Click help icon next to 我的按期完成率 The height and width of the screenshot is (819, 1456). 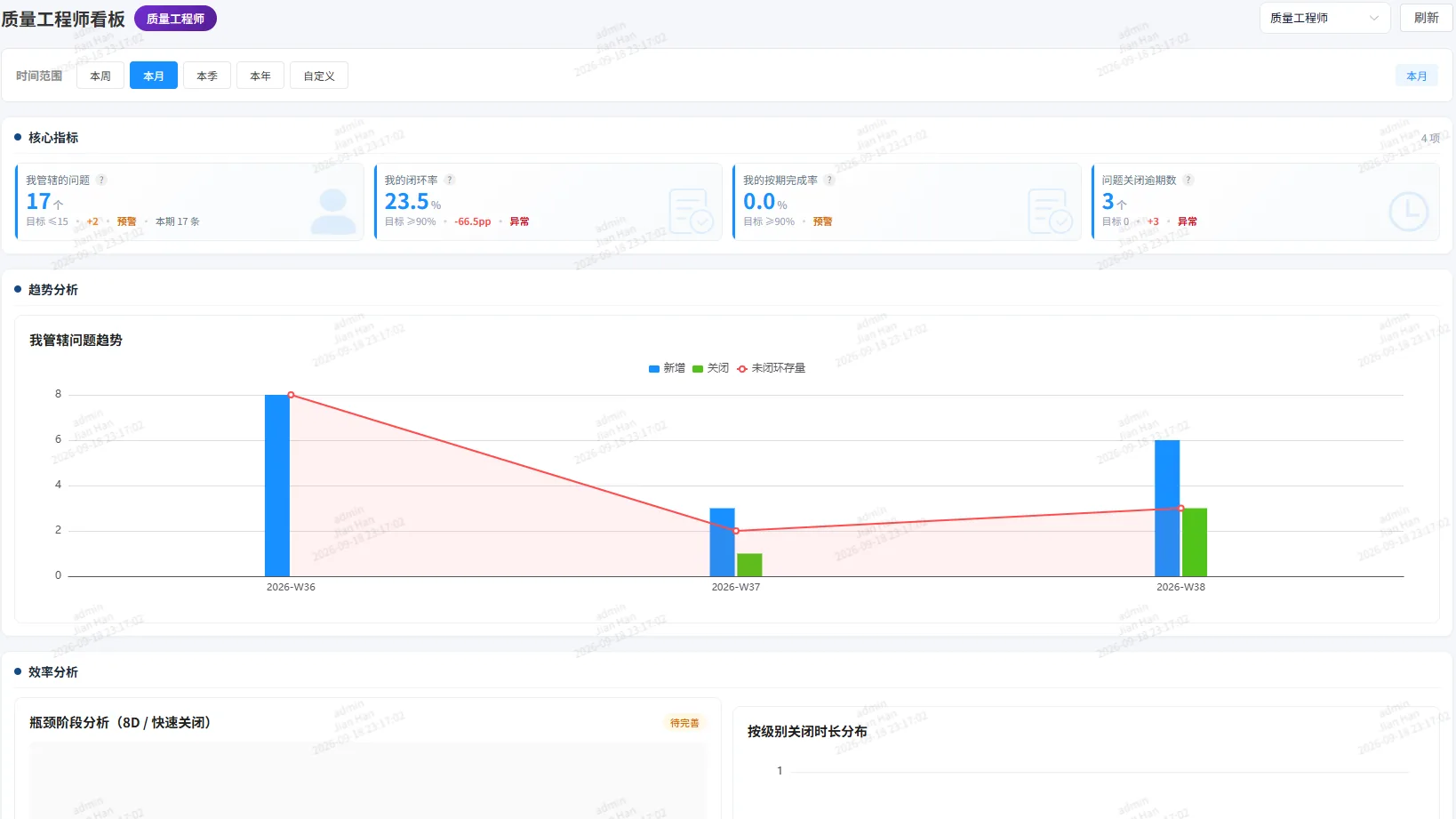(829, 180)
